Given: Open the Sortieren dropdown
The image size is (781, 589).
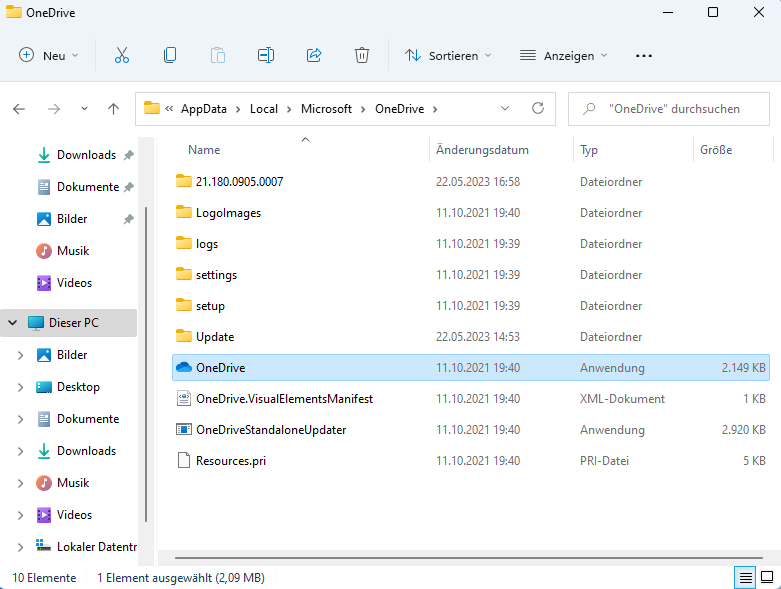Looking at the screenshot, I should (x=448, y=56).
